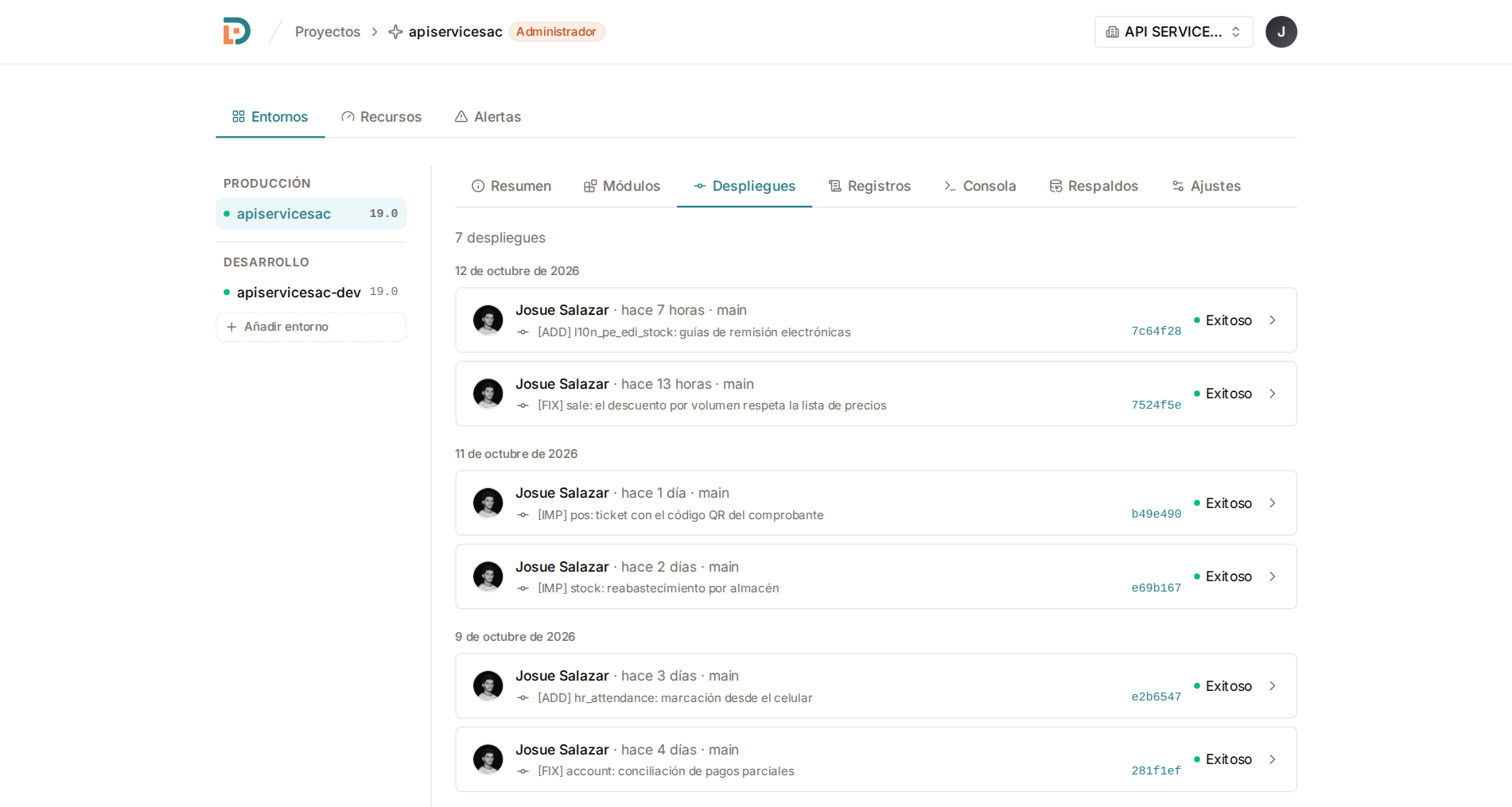
Task: Open the API SERVICE organization dropdown
Action: pyautogui.click(x=1174, y=32)
